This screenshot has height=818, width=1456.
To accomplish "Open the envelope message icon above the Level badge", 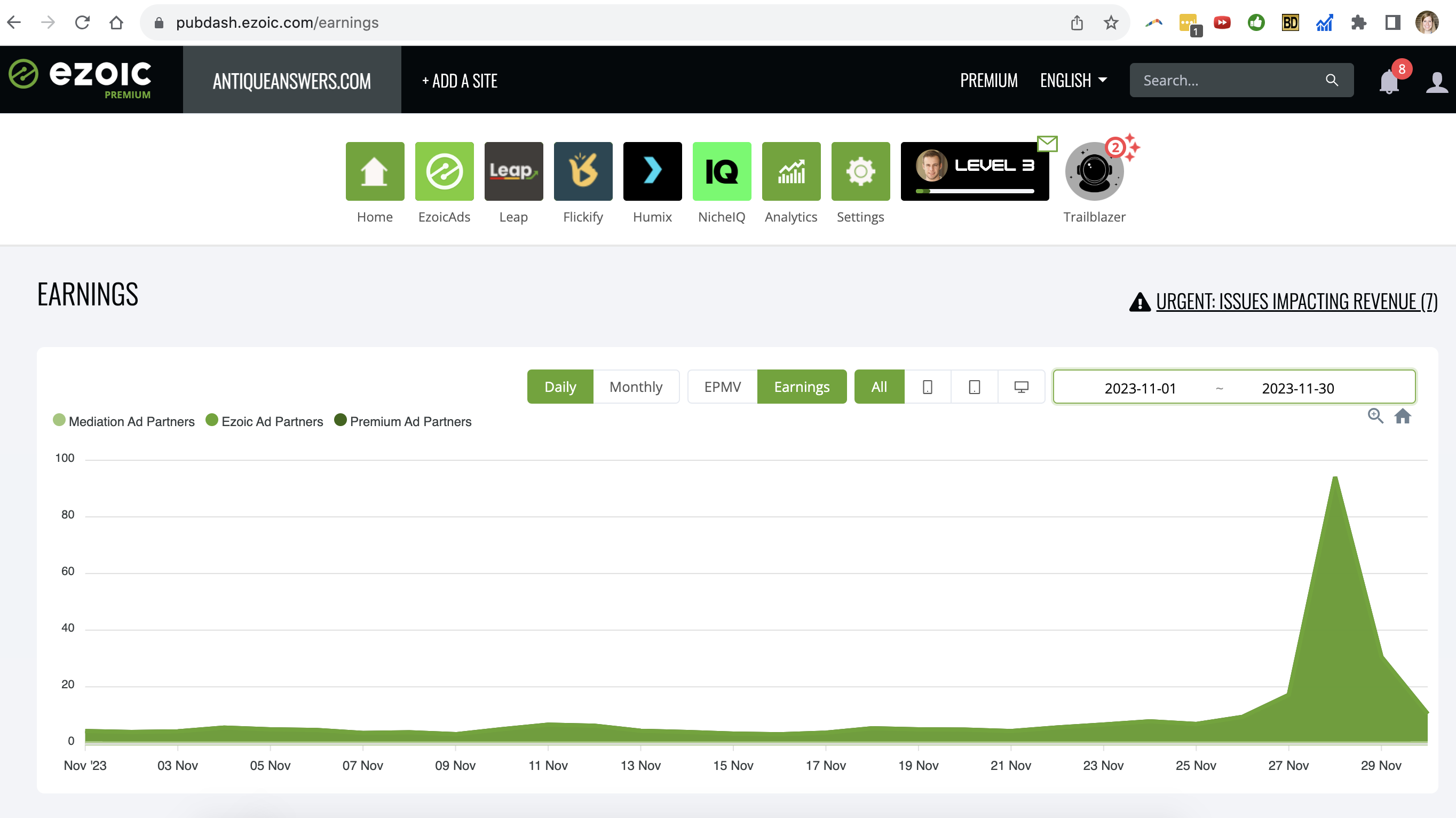I will [1047, 144].
